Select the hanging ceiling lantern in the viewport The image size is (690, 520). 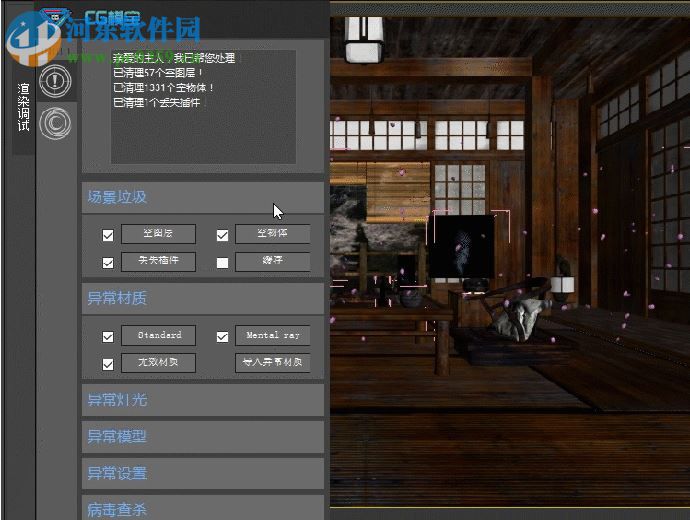click(363, 40)
